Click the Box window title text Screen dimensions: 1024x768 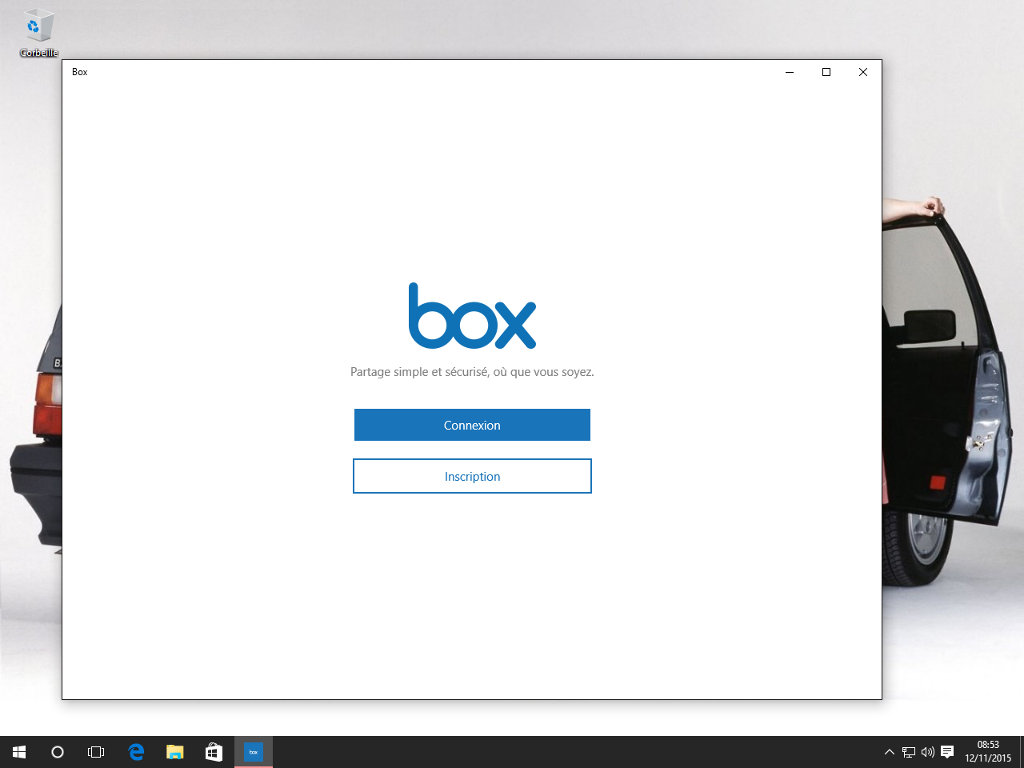coord(80,72)
